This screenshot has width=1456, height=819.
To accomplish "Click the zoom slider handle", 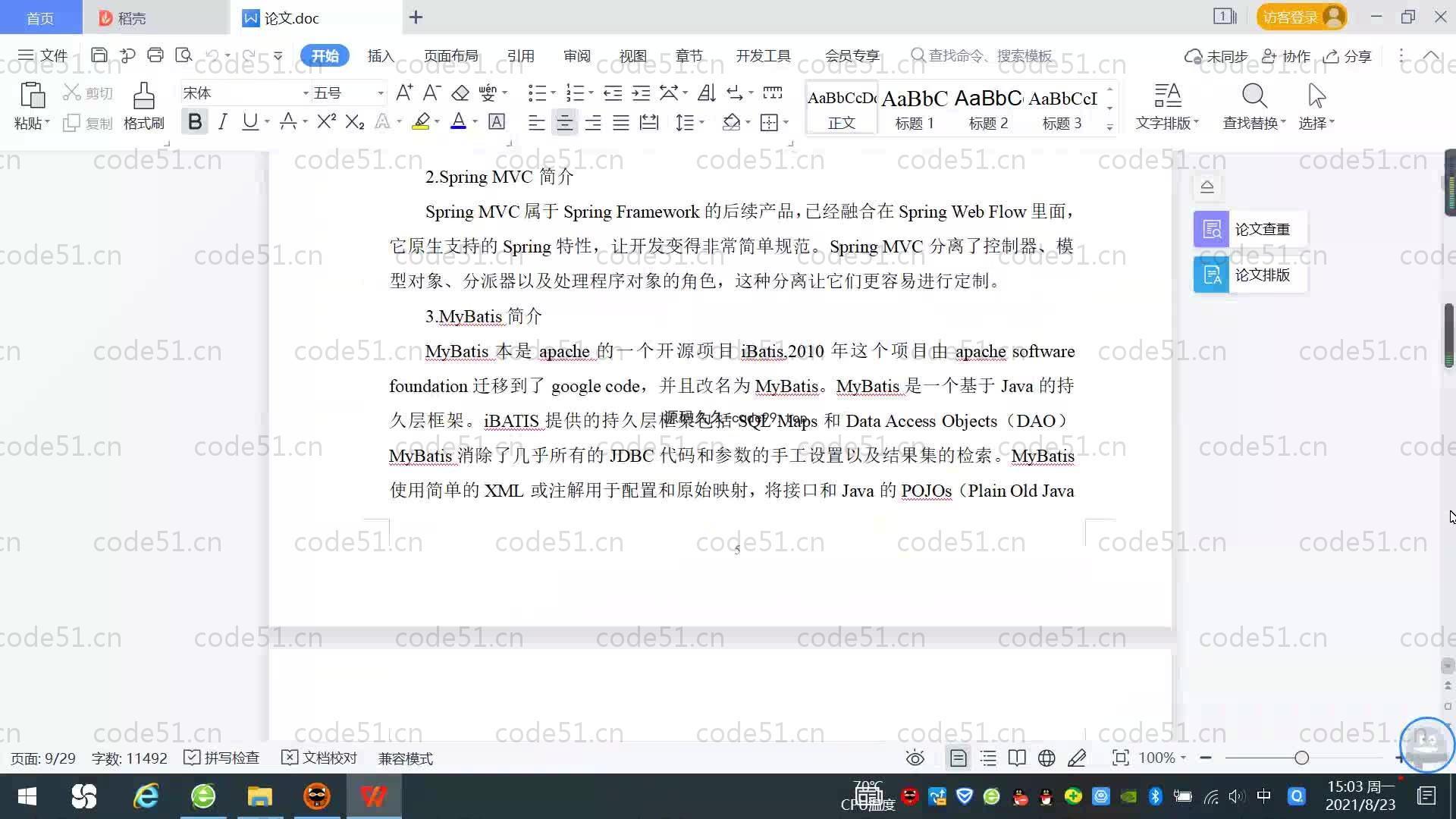I will click(x=1302, y=758).
